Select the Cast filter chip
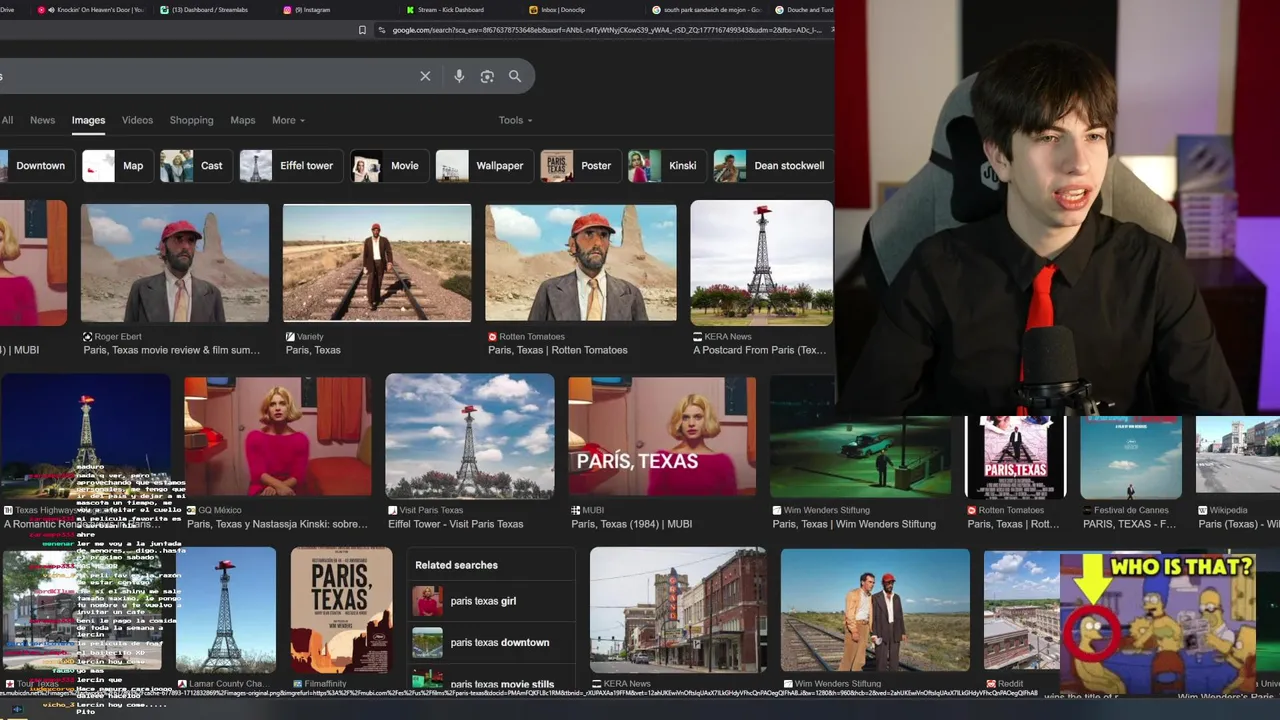This screenshot has width=1280, height=720. (195, 166)
